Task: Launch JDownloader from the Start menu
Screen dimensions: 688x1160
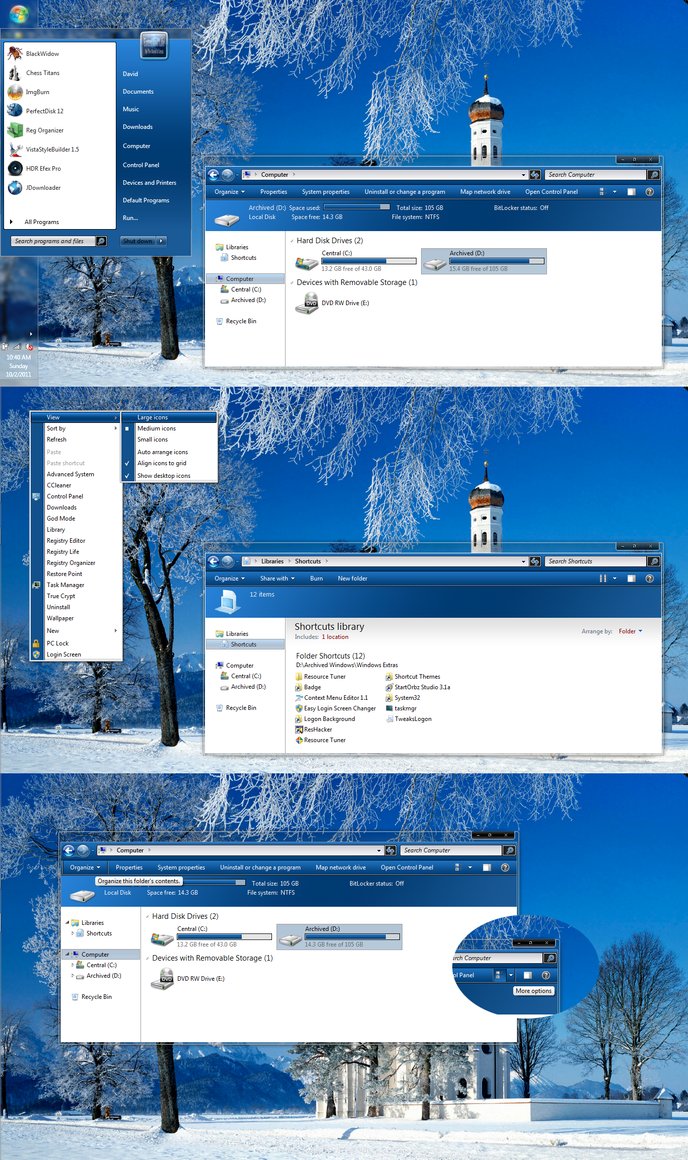Action: [41, 187]
